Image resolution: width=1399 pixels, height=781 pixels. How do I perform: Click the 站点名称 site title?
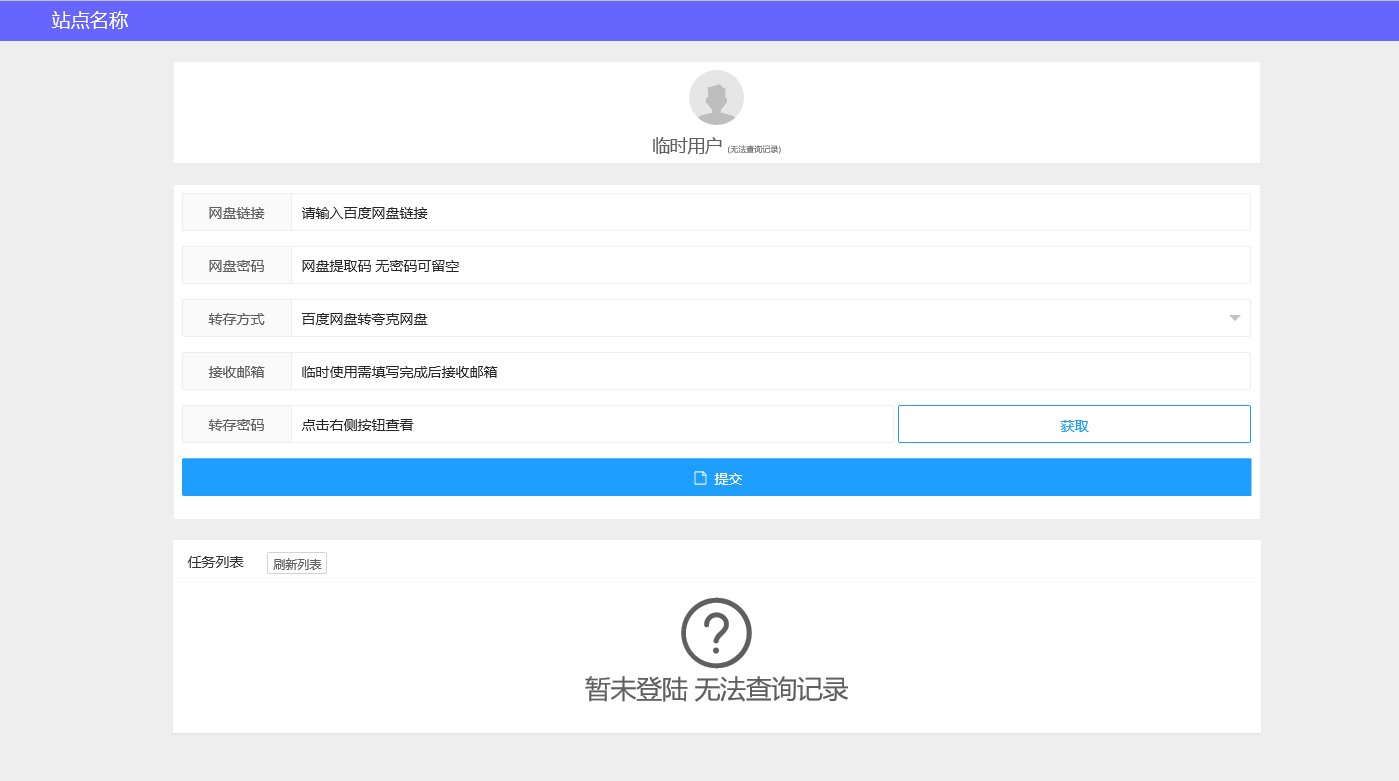tap(90, 20)
